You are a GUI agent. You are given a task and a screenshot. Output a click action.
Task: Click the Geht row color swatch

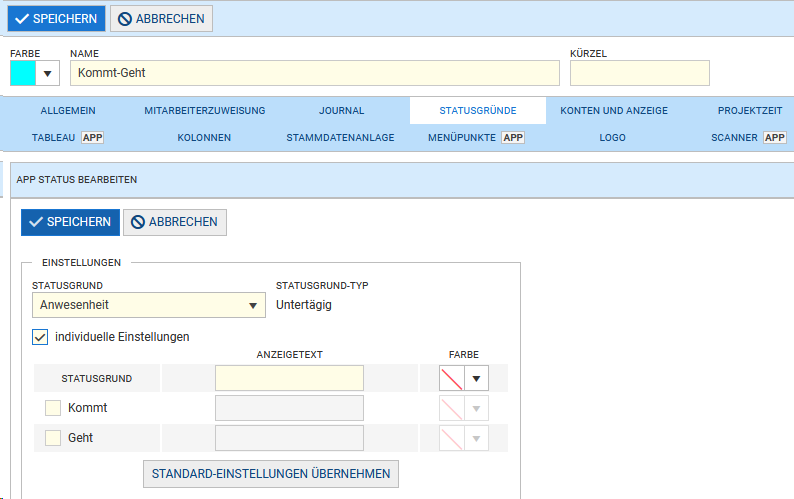pos(452,438)
